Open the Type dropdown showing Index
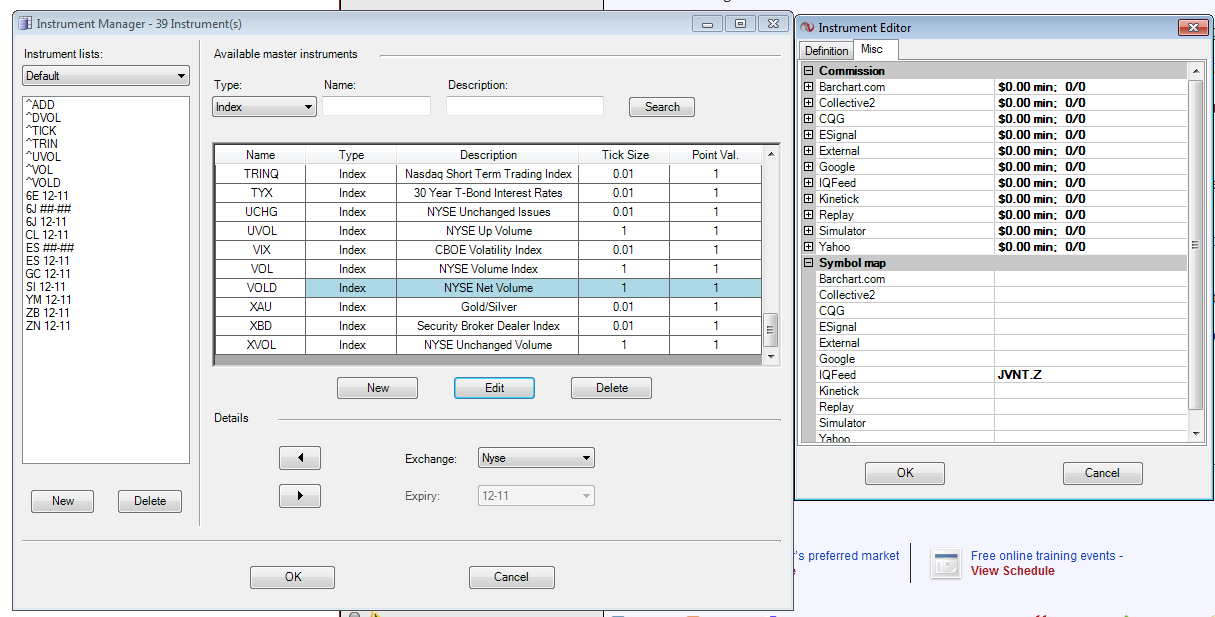Image resolution: width=1215 pixels, height=617 pixels. [x=265, y=107]
